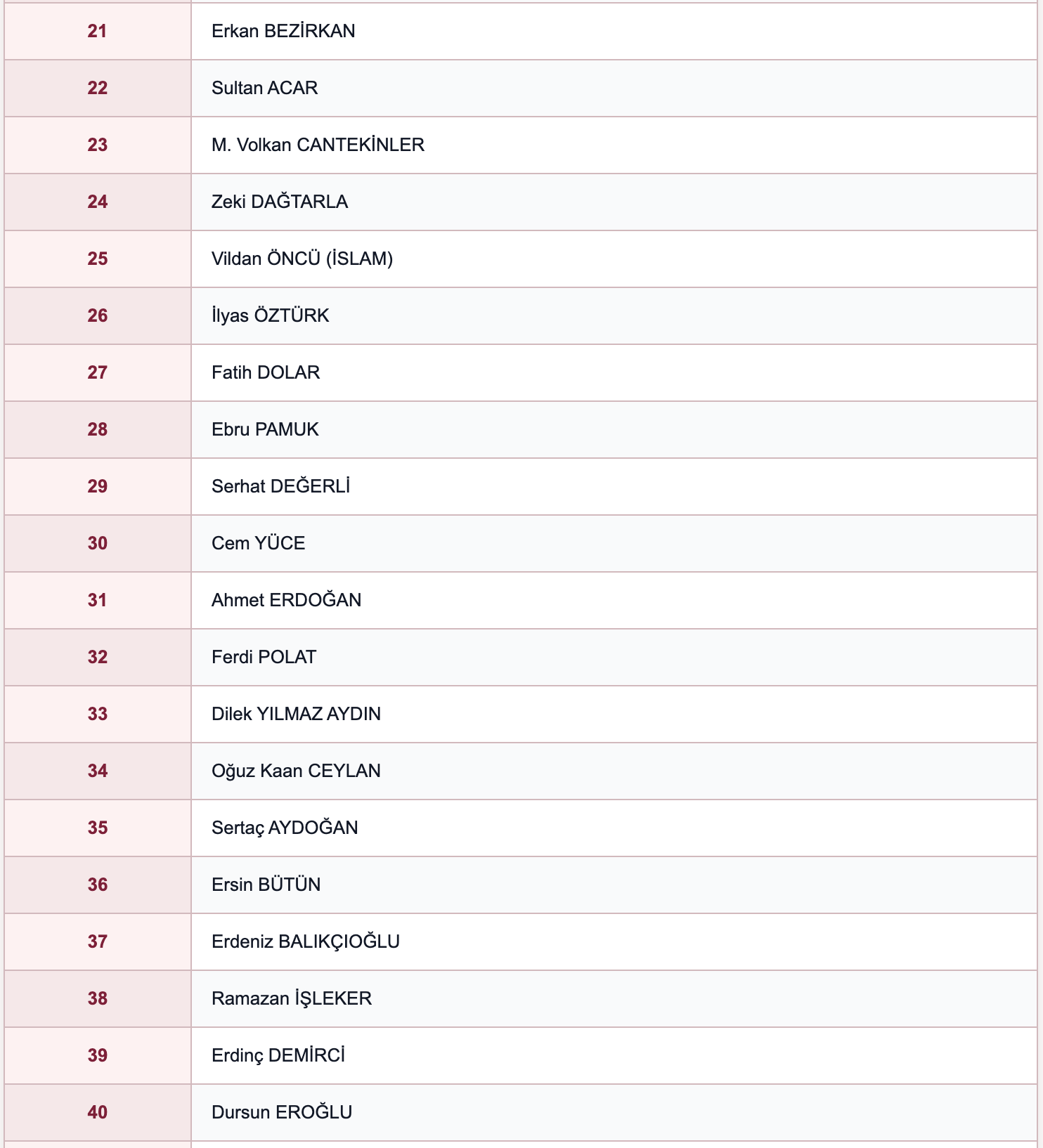
Task: Click M. Volkan CANTEKİNLER entry
Action: (318, 145)
